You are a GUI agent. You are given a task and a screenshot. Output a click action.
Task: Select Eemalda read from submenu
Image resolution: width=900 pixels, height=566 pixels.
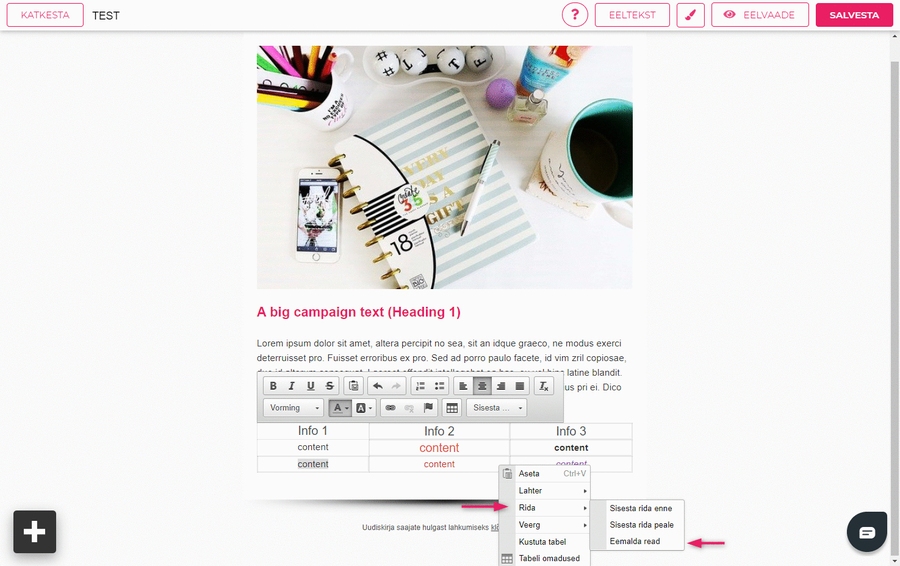pyautogui.click(x=635, y=542)
